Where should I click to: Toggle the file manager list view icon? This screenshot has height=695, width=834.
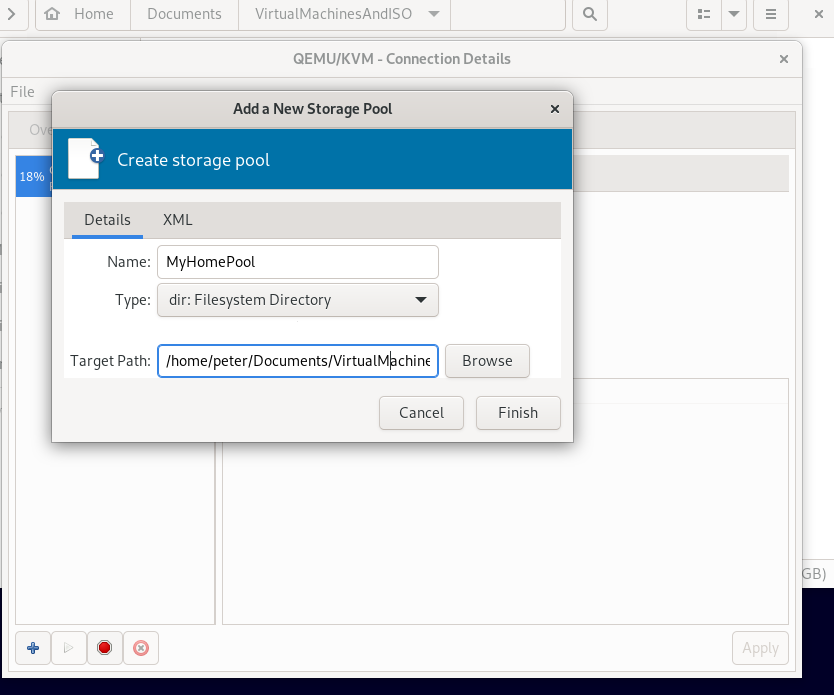pos(703,14)
